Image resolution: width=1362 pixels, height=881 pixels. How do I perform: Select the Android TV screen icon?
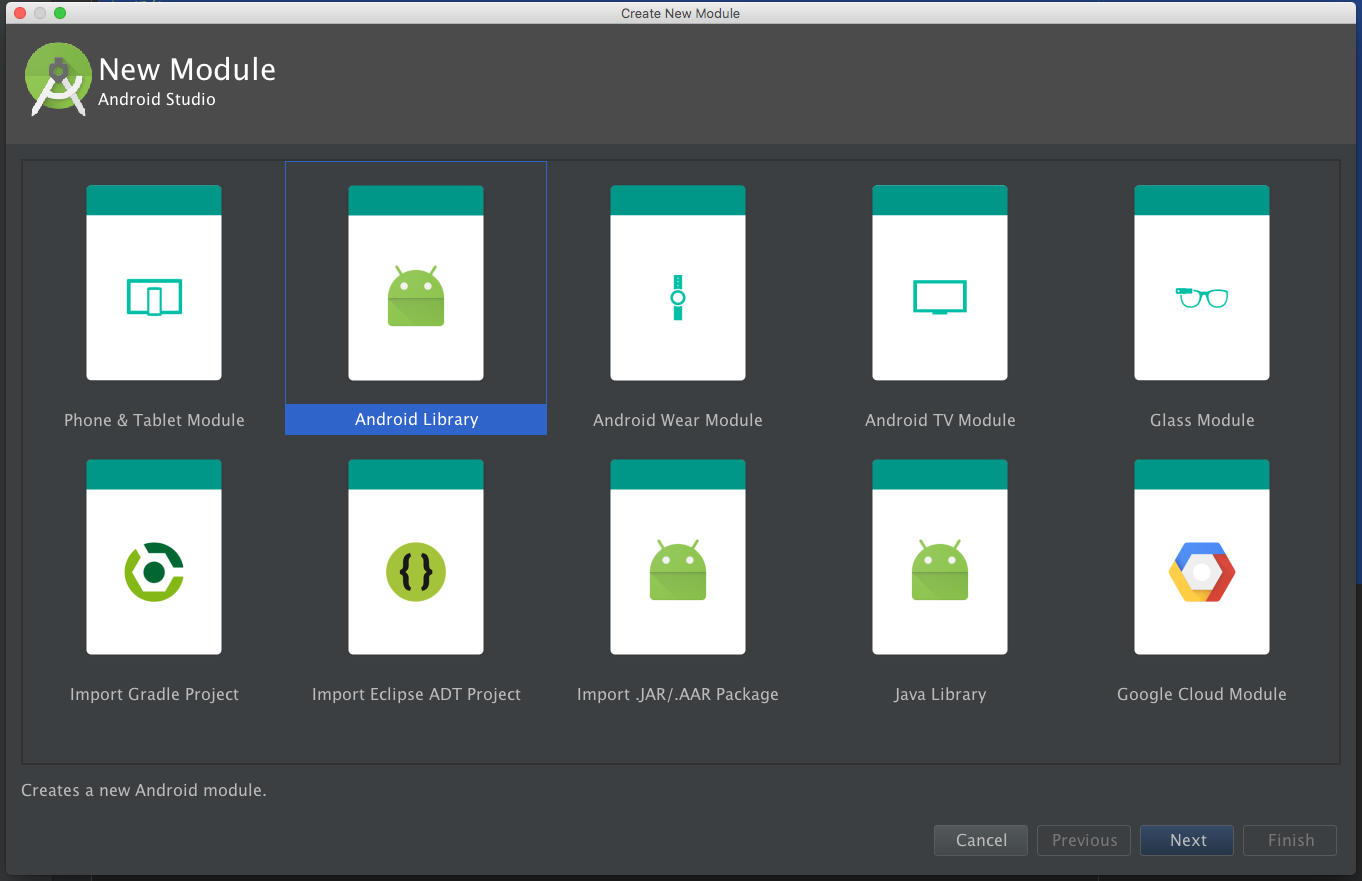[940, 297]
